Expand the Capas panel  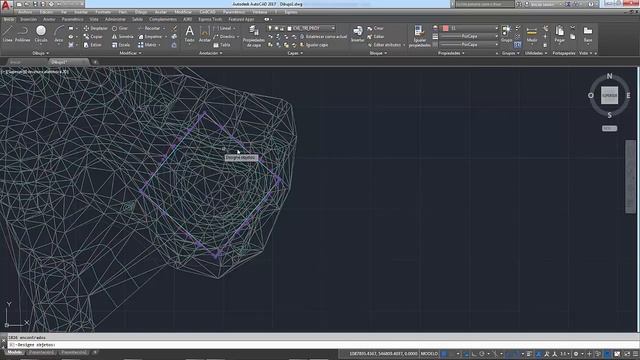click(295, 53)
